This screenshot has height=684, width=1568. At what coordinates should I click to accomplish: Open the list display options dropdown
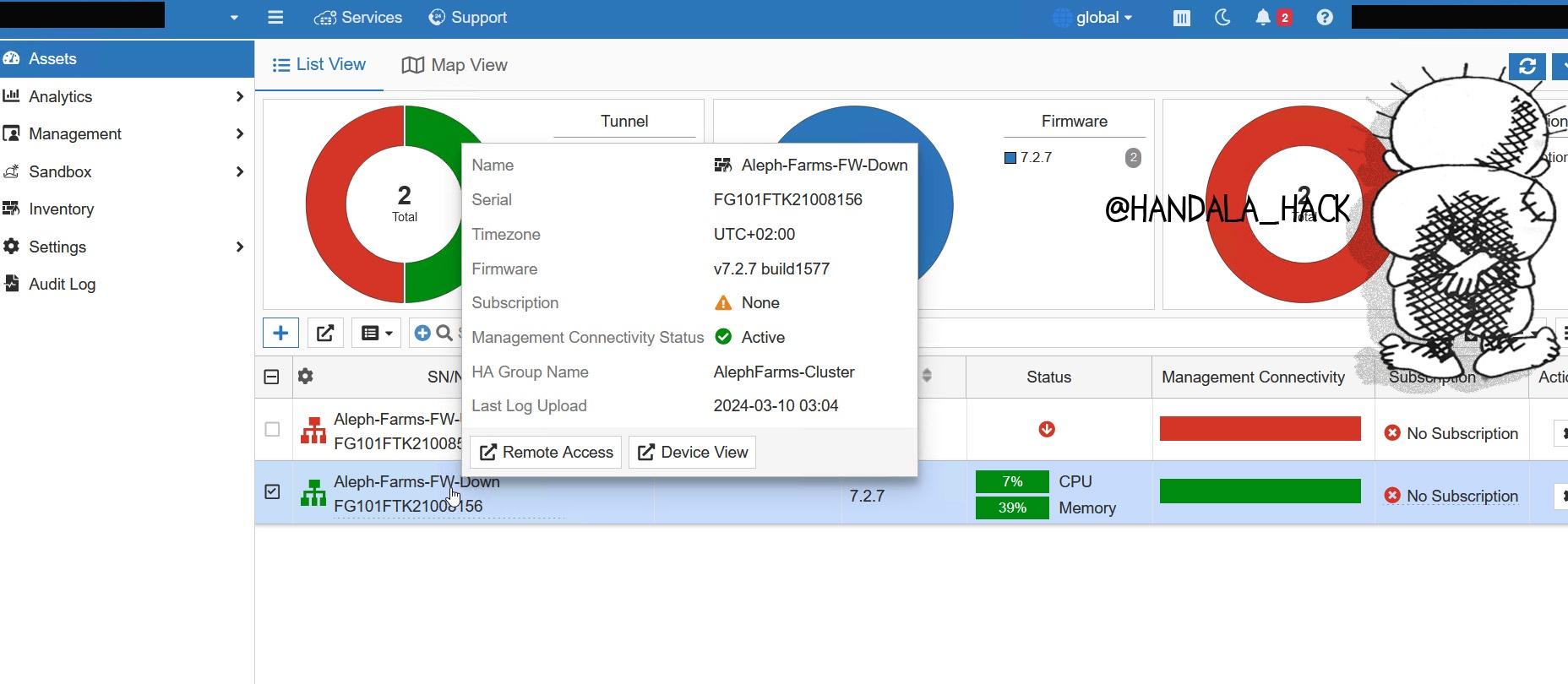(377, 333)
